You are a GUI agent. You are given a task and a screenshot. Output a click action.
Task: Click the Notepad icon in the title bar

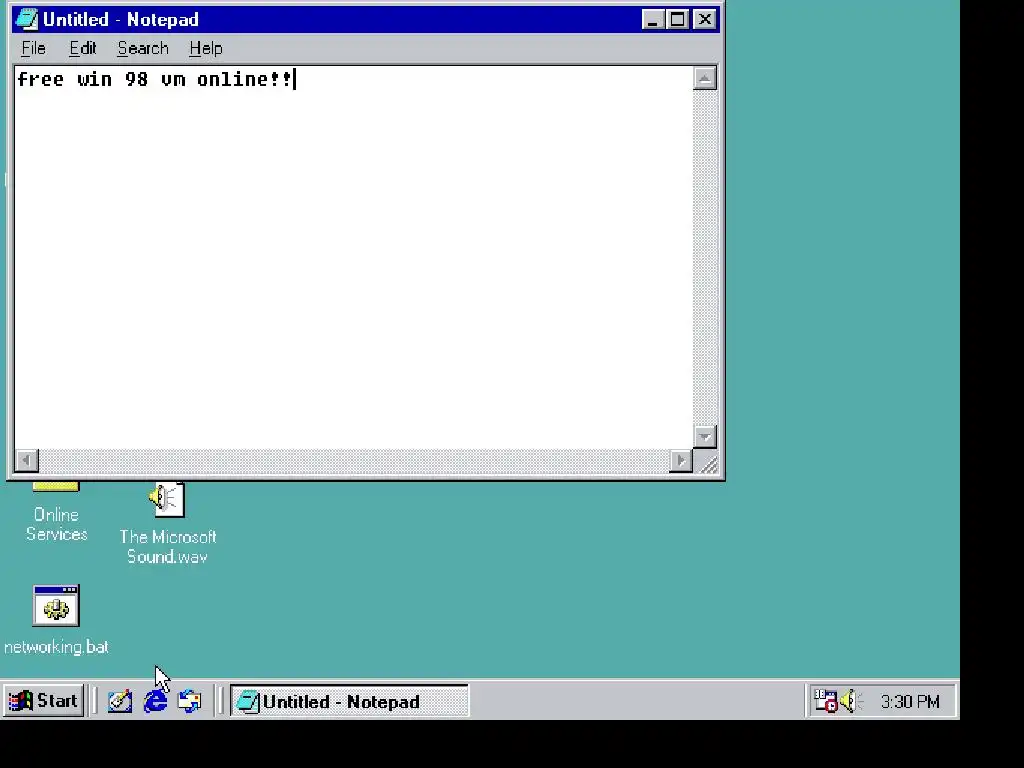click(x=27, y=19)
